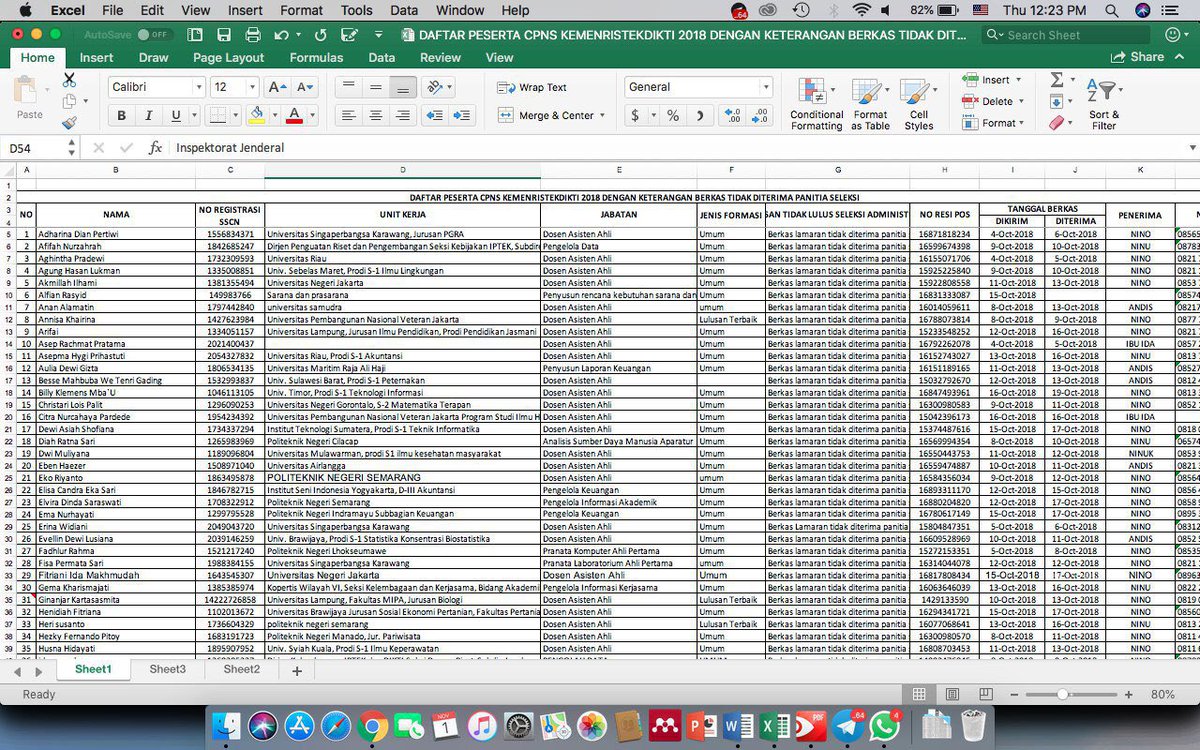Apply red font color
The width and height of the screenshot is (1200, 750).
click(293, 115)
